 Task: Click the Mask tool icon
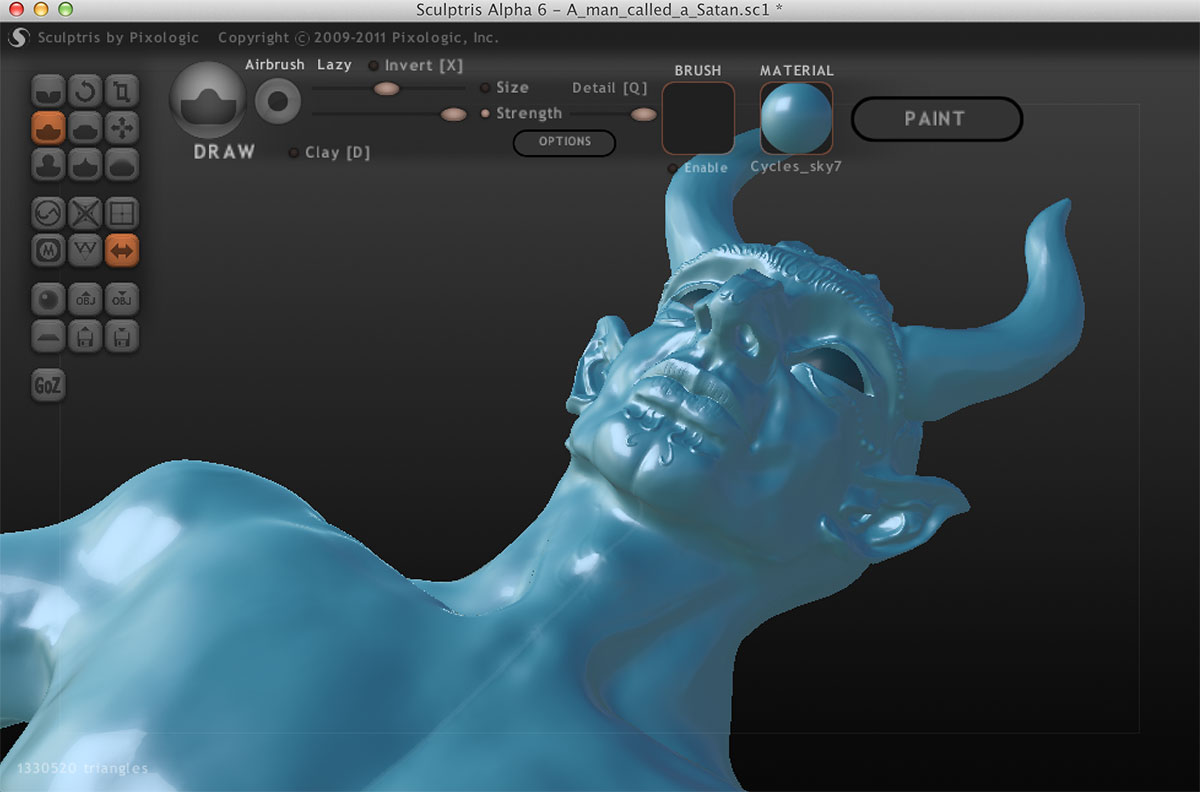(x=48, y=249)
